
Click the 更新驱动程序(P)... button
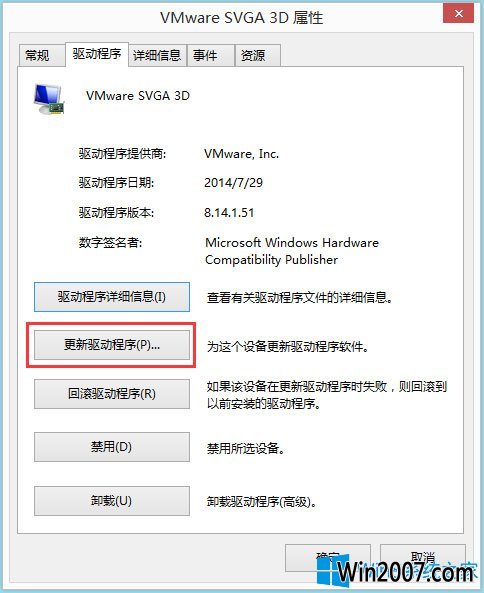point(112,345)
